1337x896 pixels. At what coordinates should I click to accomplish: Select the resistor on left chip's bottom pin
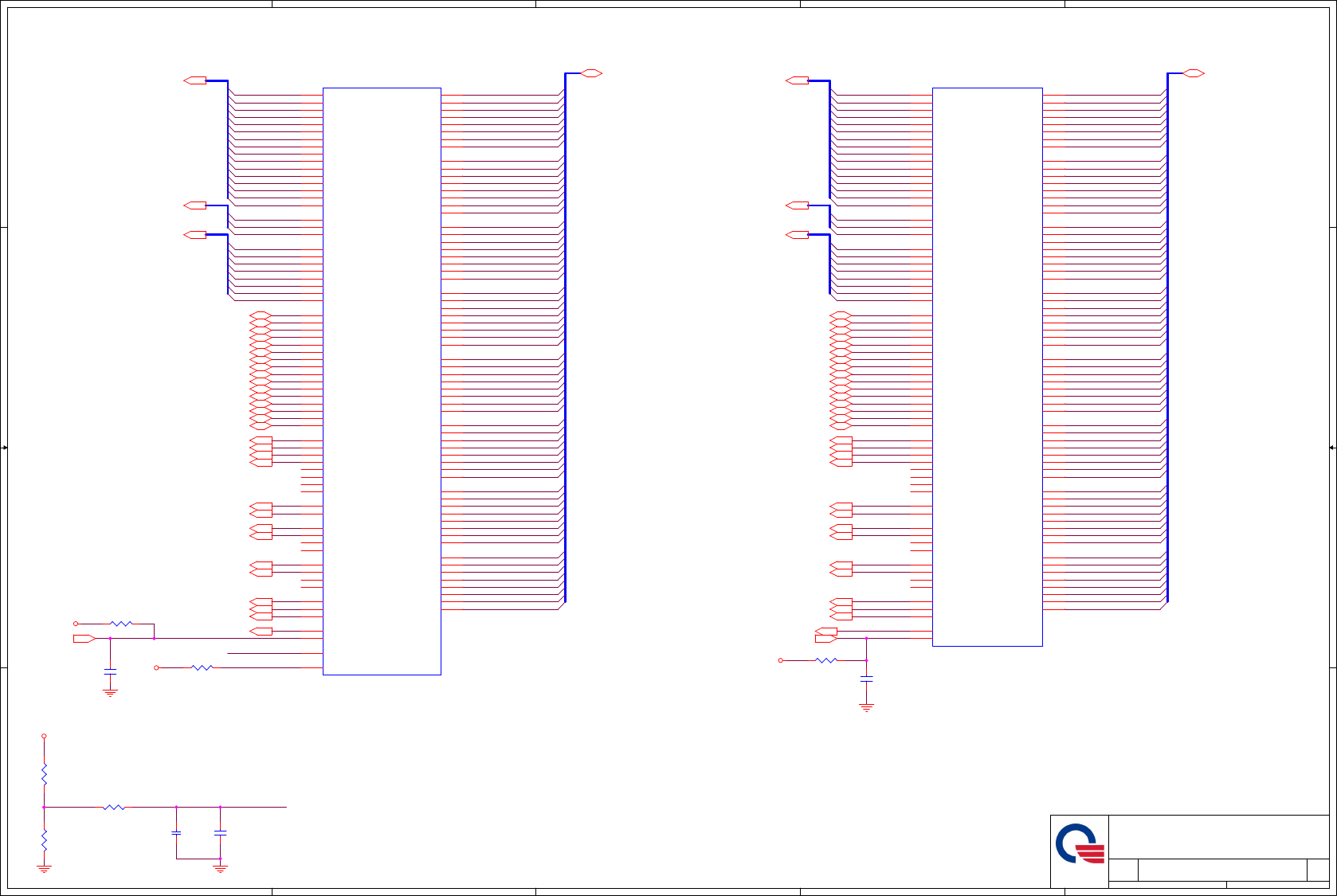[x=202, y=667]
